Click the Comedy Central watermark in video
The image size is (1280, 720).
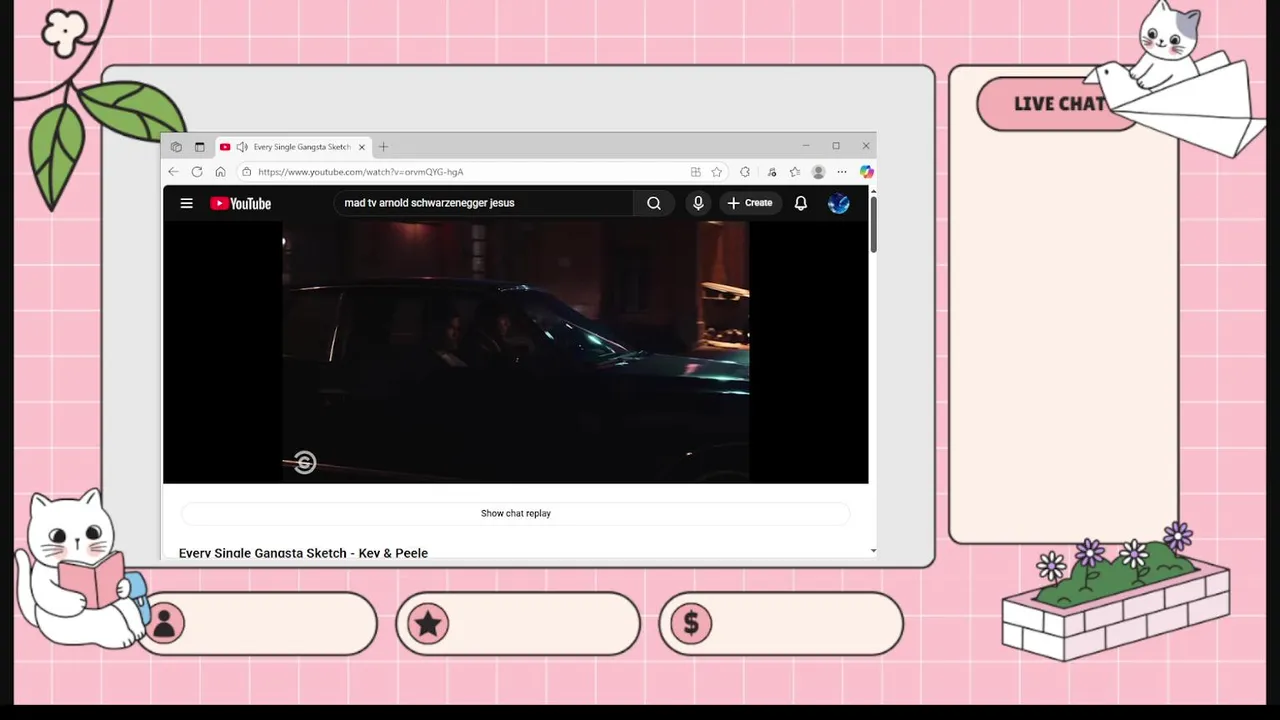(x=305, y=462)
